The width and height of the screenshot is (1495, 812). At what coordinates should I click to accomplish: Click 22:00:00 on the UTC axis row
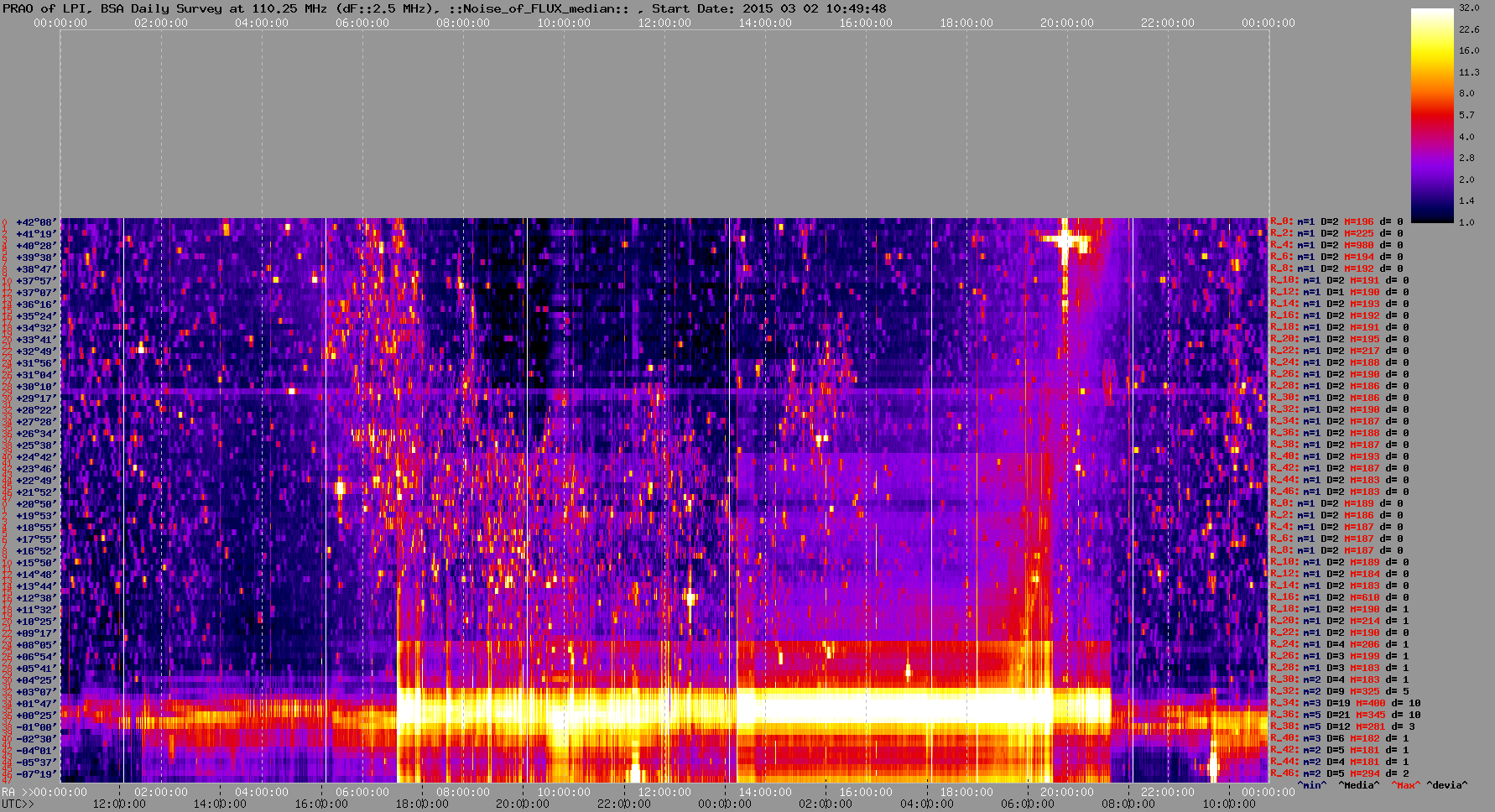(624, 804)
